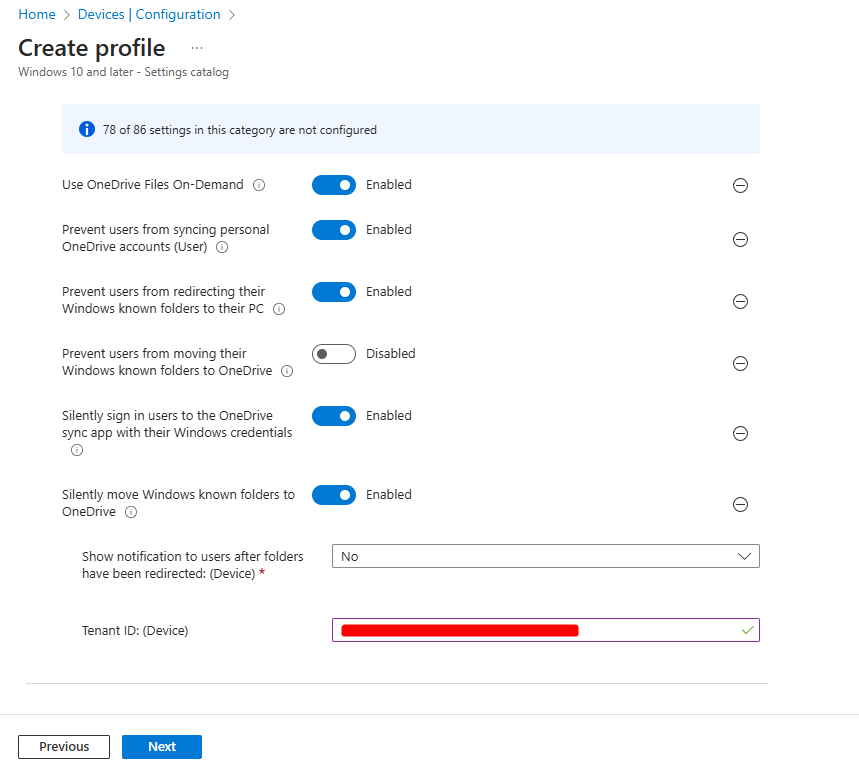Go to Home breadcrumb
859x760 pixels.
pos(37,14)
